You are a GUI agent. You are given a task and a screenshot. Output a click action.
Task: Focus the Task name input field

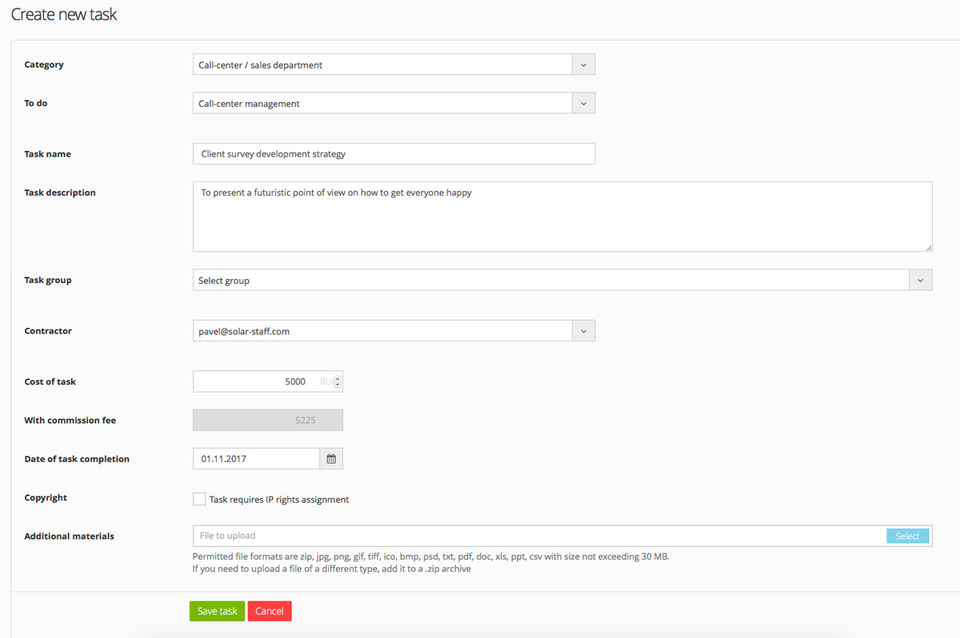coord(394,154)
